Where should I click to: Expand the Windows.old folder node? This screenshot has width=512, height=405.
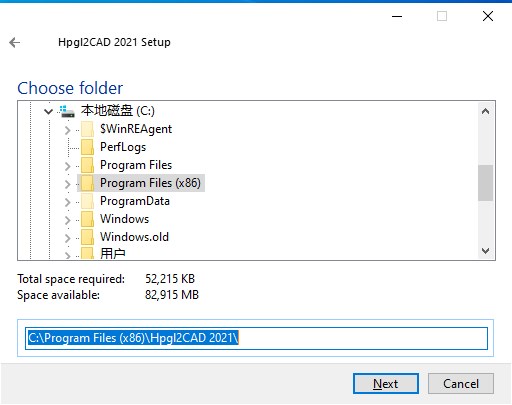[x=68, y=238]
